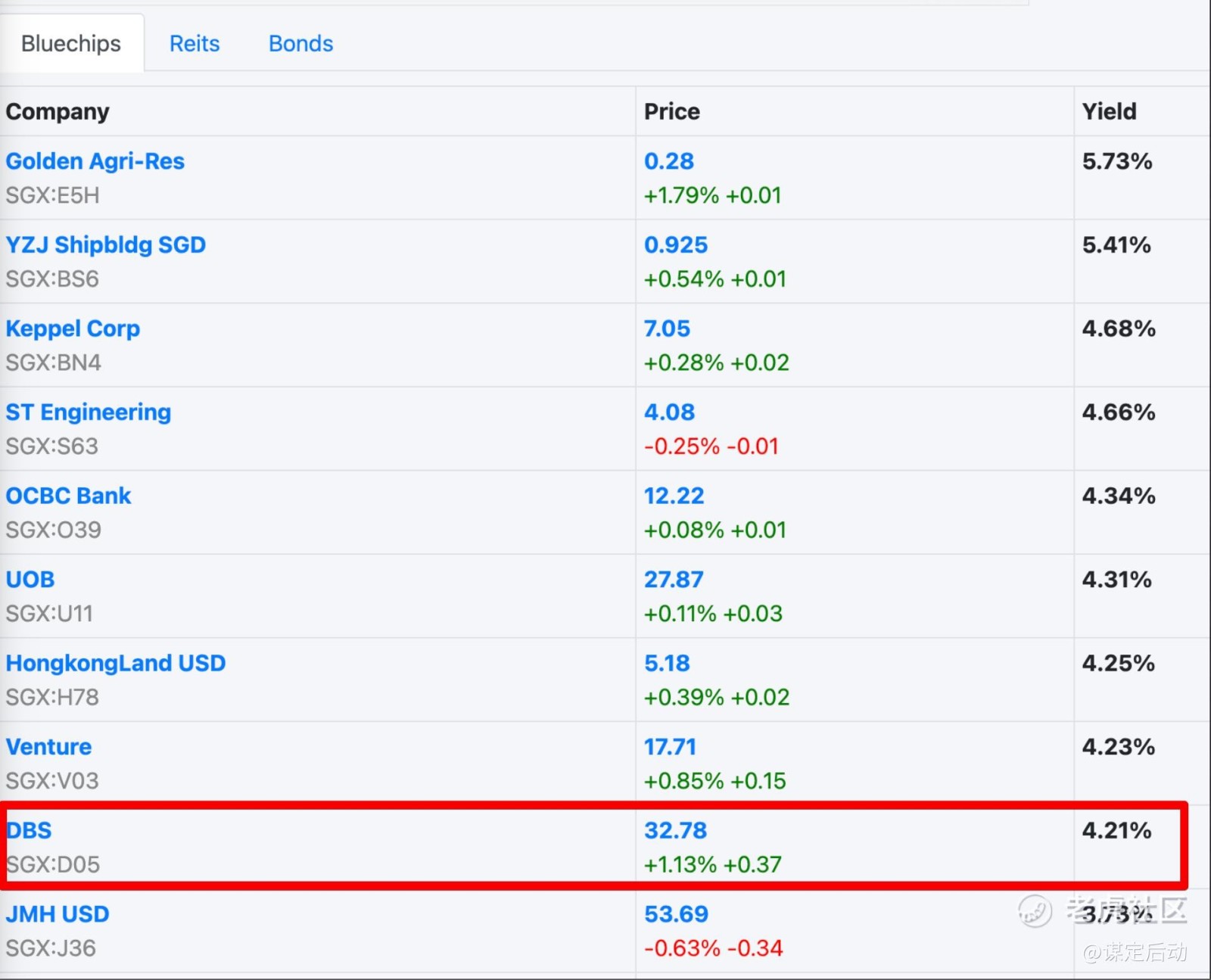The height and width of the screenshot is (980, 1211).
Task: Click the +0.39% +0.02 price change
Action: pos(717,697)
